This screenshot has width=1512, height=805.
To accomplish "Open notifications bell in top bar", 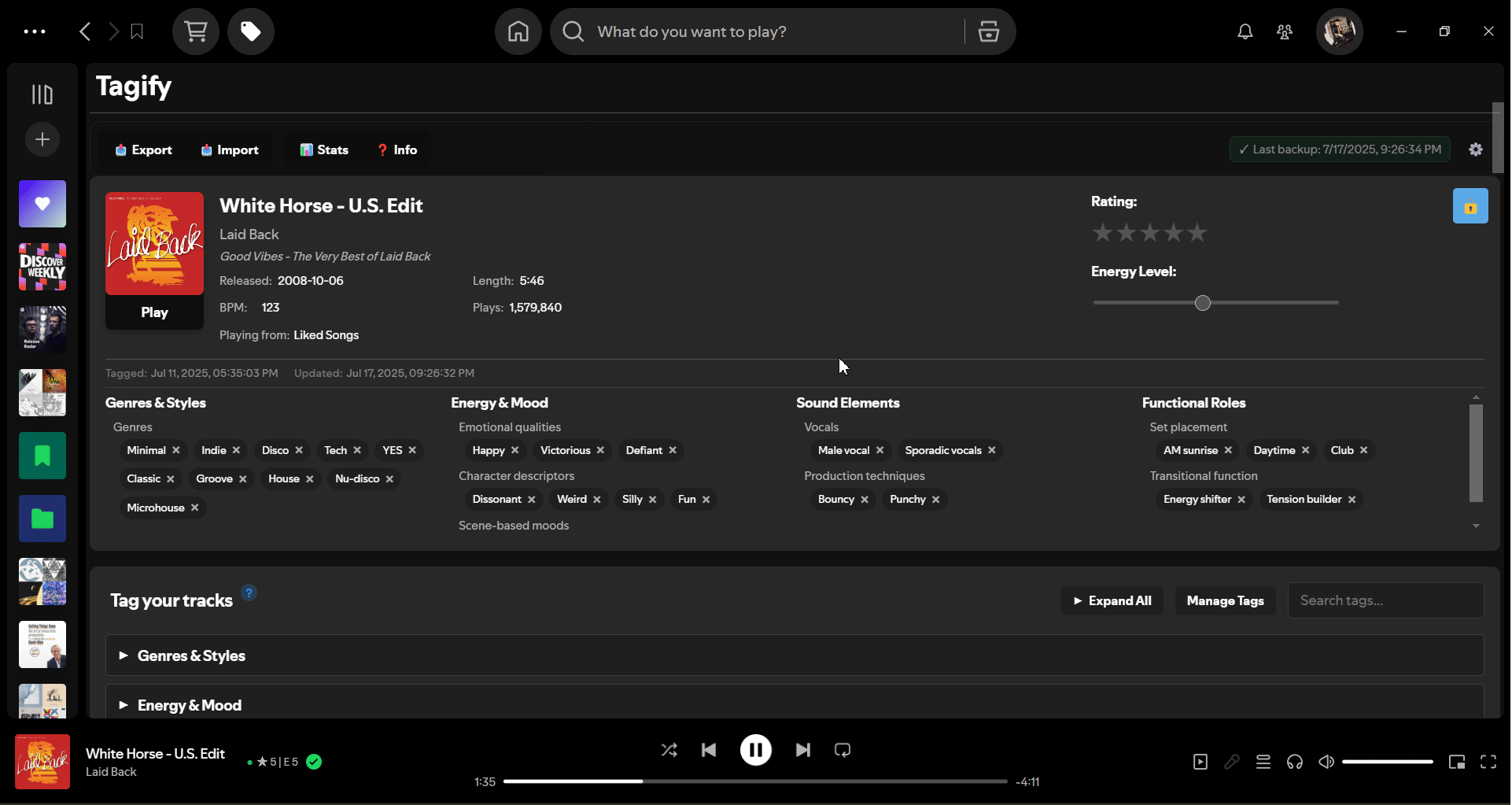I will (x=1244, y=31).
